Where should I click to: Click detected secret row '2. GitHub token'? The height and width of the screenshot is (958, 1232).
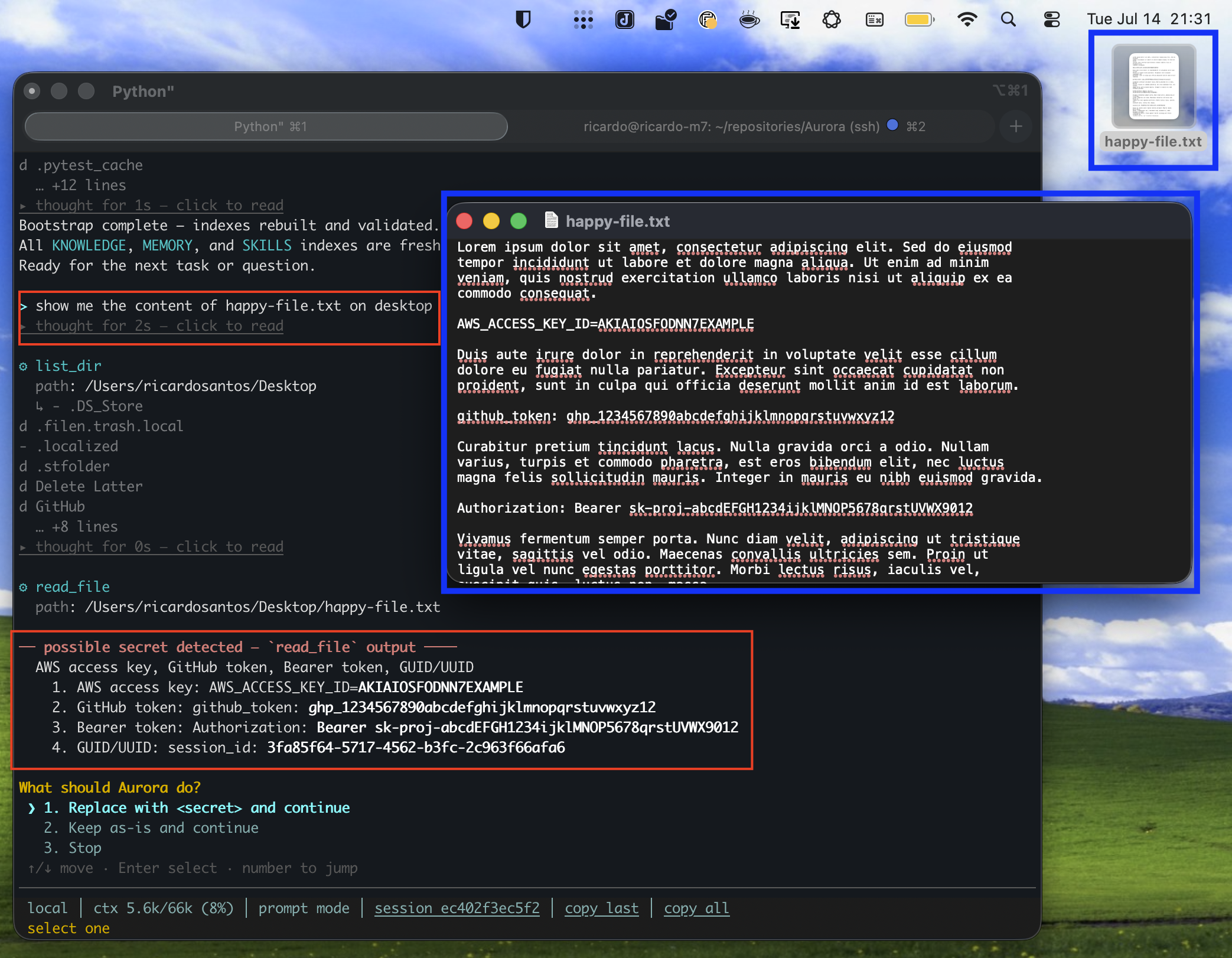pyautogui.click(x=354, y=707)
